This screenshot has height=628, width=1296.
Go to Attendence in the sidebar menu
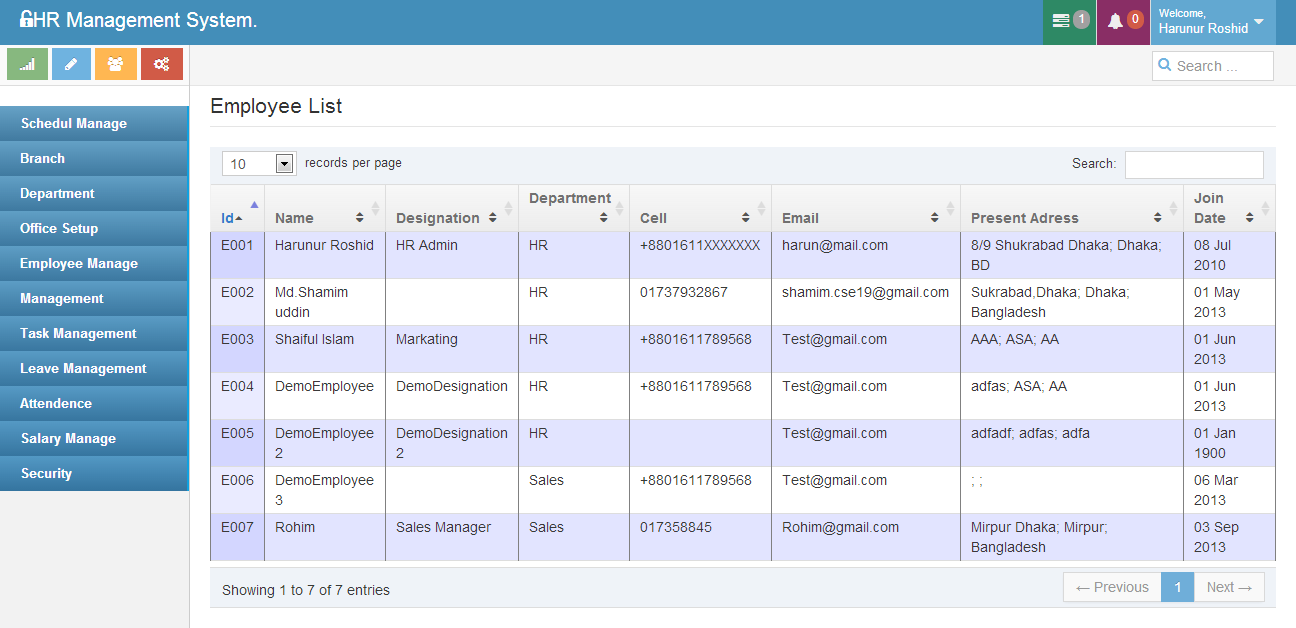(56, 404)
